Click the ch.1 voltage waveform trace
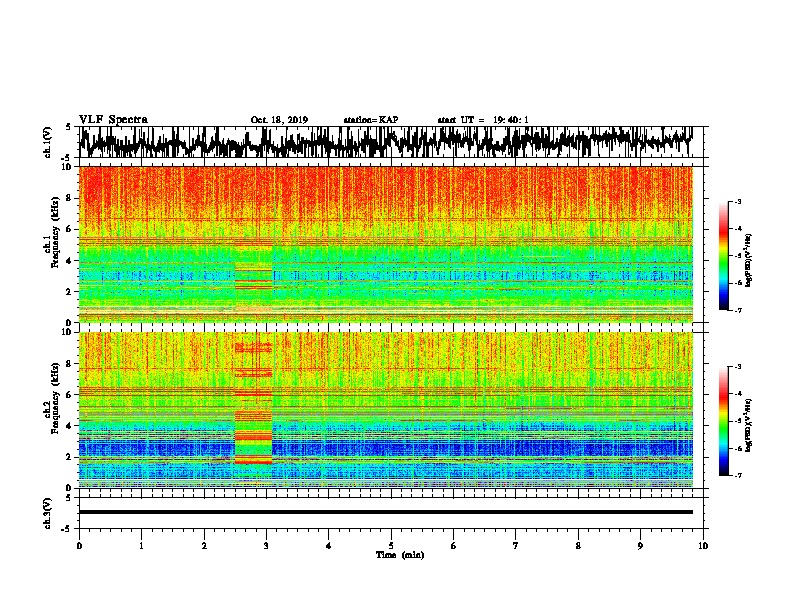792x612 pixels. 386,142
